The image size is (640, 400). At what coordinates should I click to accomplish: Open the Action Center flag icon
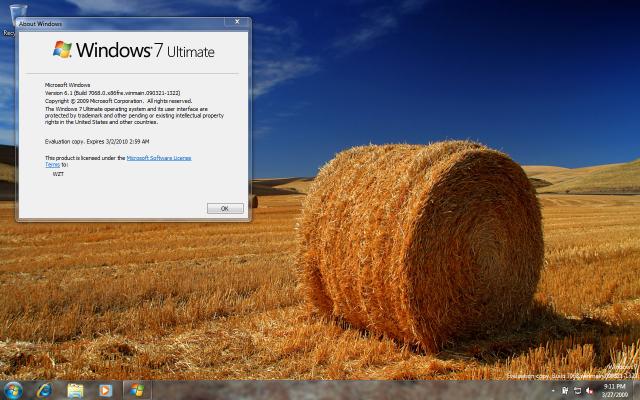pos(565,390)
